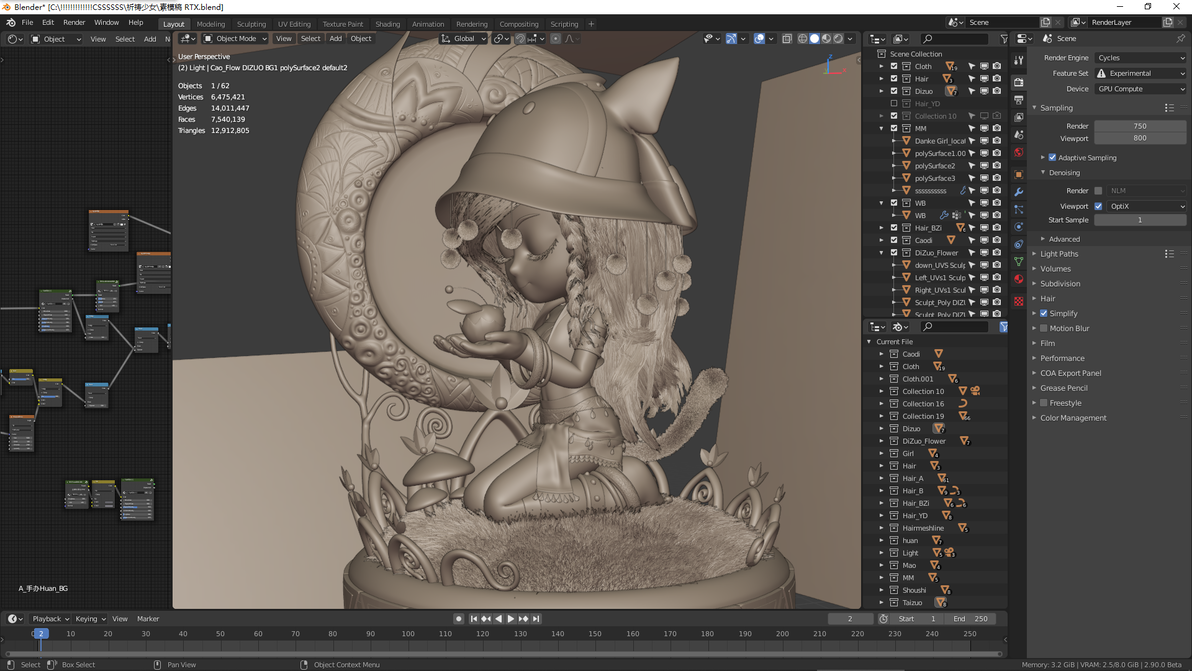Exclude the Cloth collection via its checkbox

coord(894,66)
